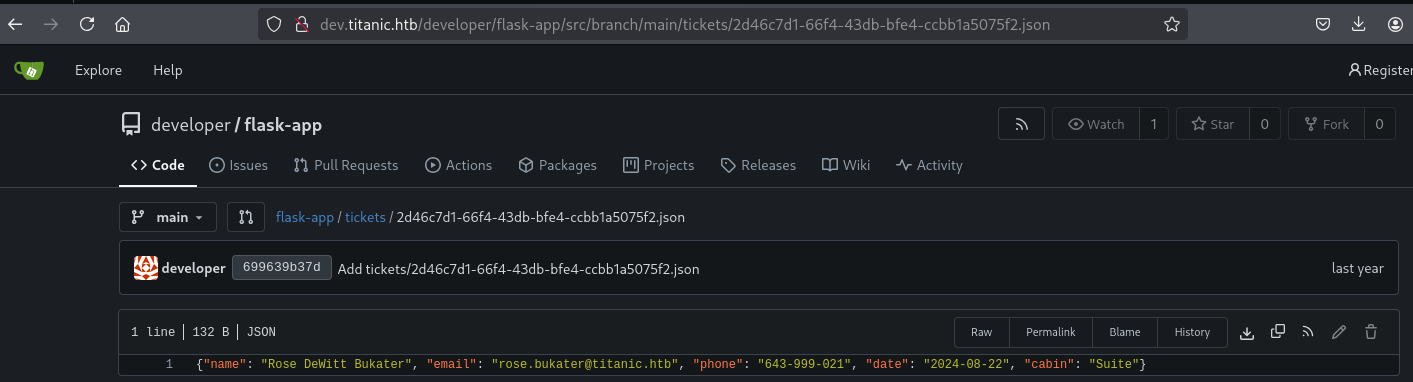Open the Projects tab
1413x382 pixels.
click(x=658, y=165)
